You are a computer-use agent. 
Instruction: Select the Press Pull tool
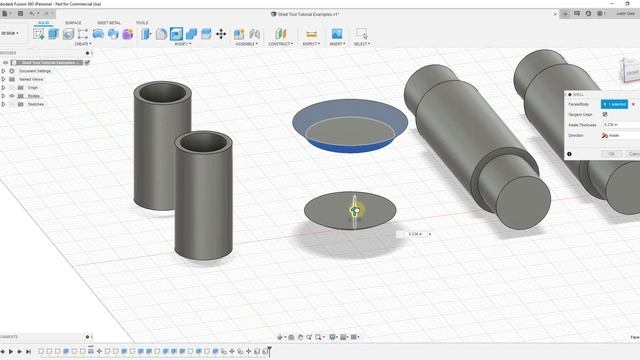[146, 34]
